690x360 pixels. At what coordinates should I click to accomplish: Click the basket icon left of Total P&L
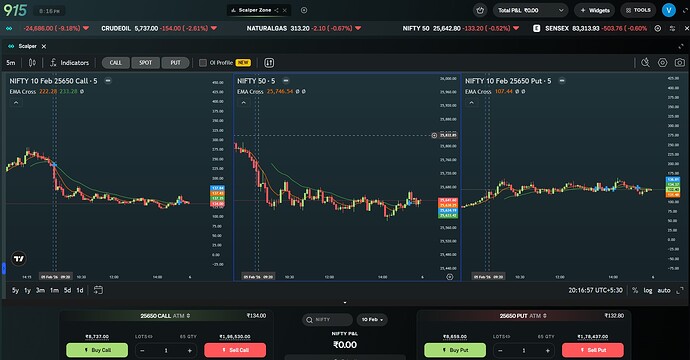pyautogui.click(x=480, y=10)
